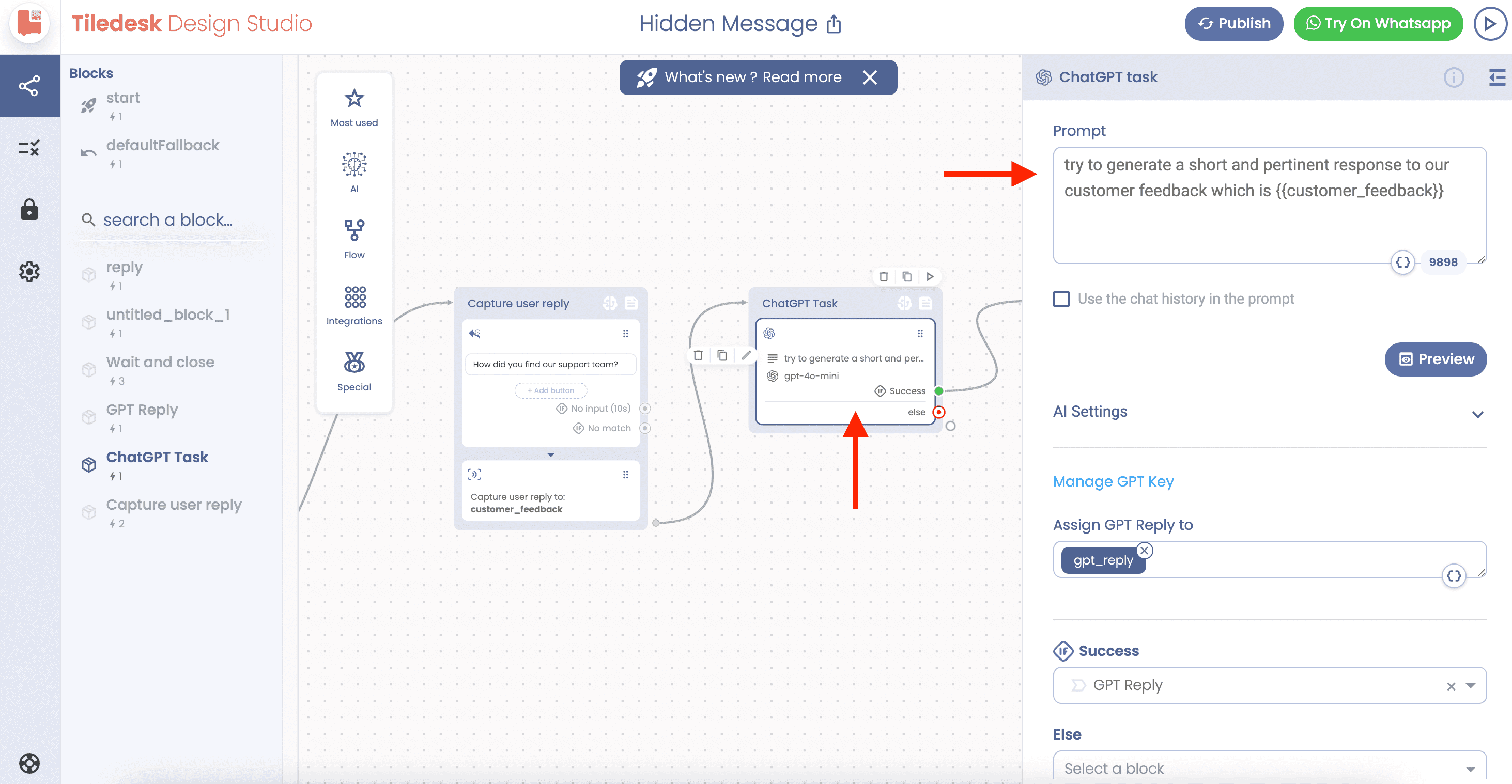
Task: Delete the ChatGPT Task block via trash icon
Action: click(x=883, y=276)
